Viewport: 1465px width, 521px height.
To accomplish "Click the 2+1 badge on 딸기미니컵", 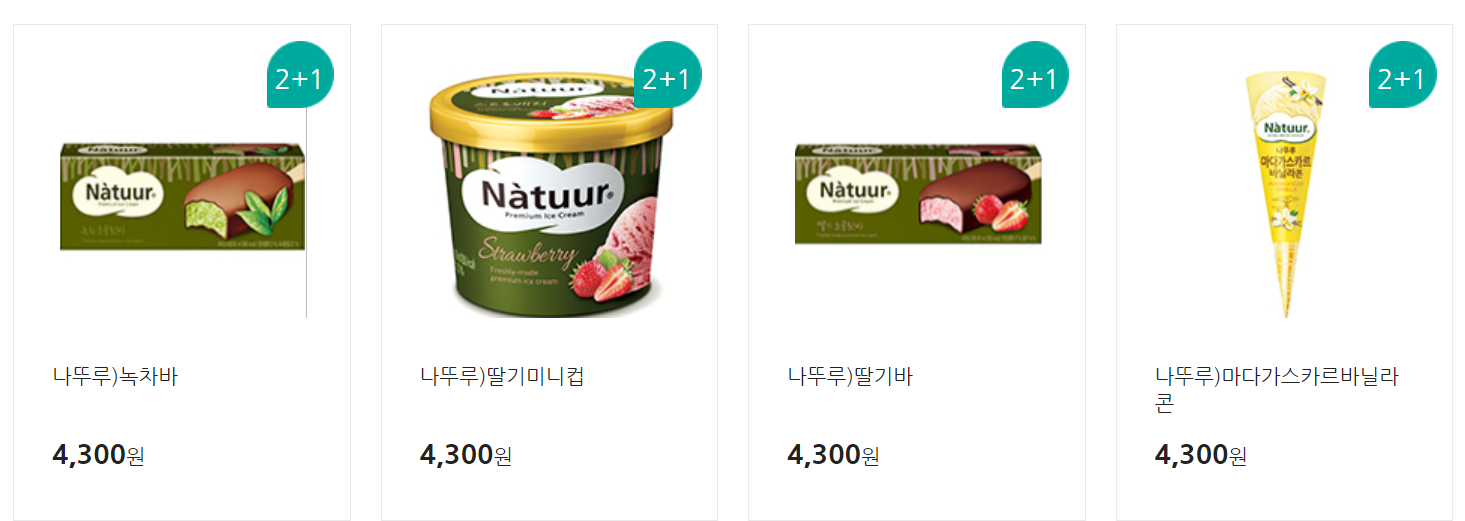I will pyautogui.click(x=668, y=75).
